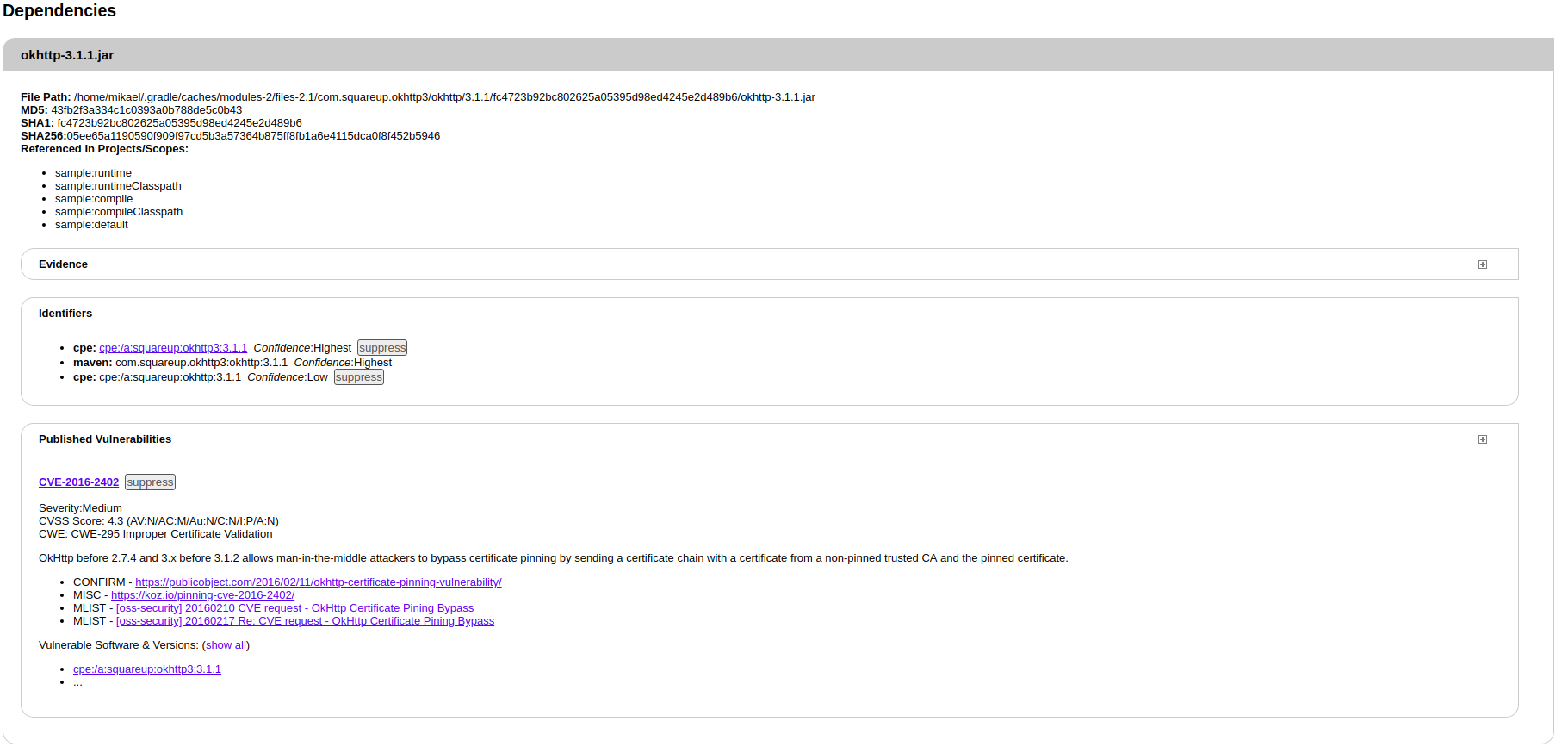Open the 20160210 oss-security CVE request link
The width and height of the screenshot is (1568, 753).
coord(294,608)
